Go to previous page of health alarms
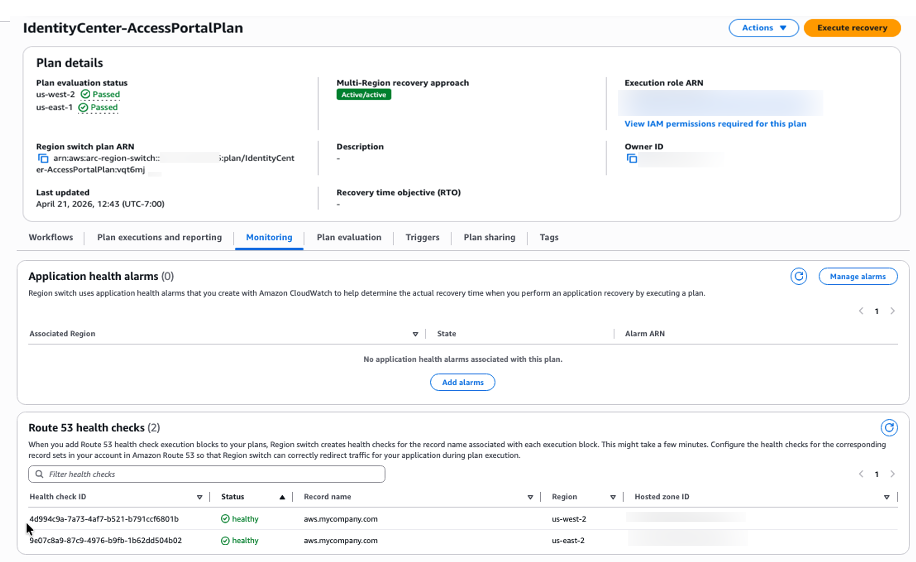Image resolution: width=916 pixels, height=562 pixels. pos(861,311)
